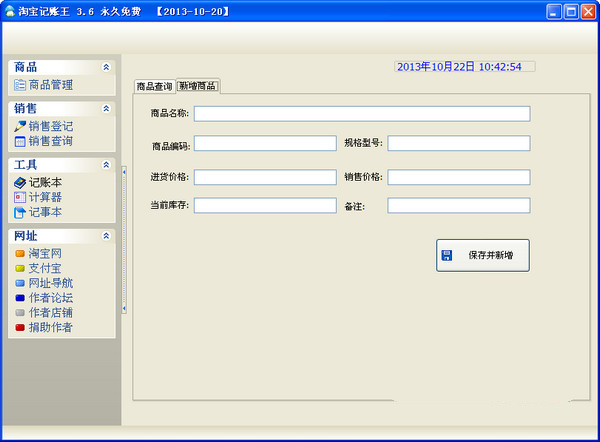Screen dimensions: 600x442
Task: Click the gray 作者店铺 icon
Action: [20, 313]
